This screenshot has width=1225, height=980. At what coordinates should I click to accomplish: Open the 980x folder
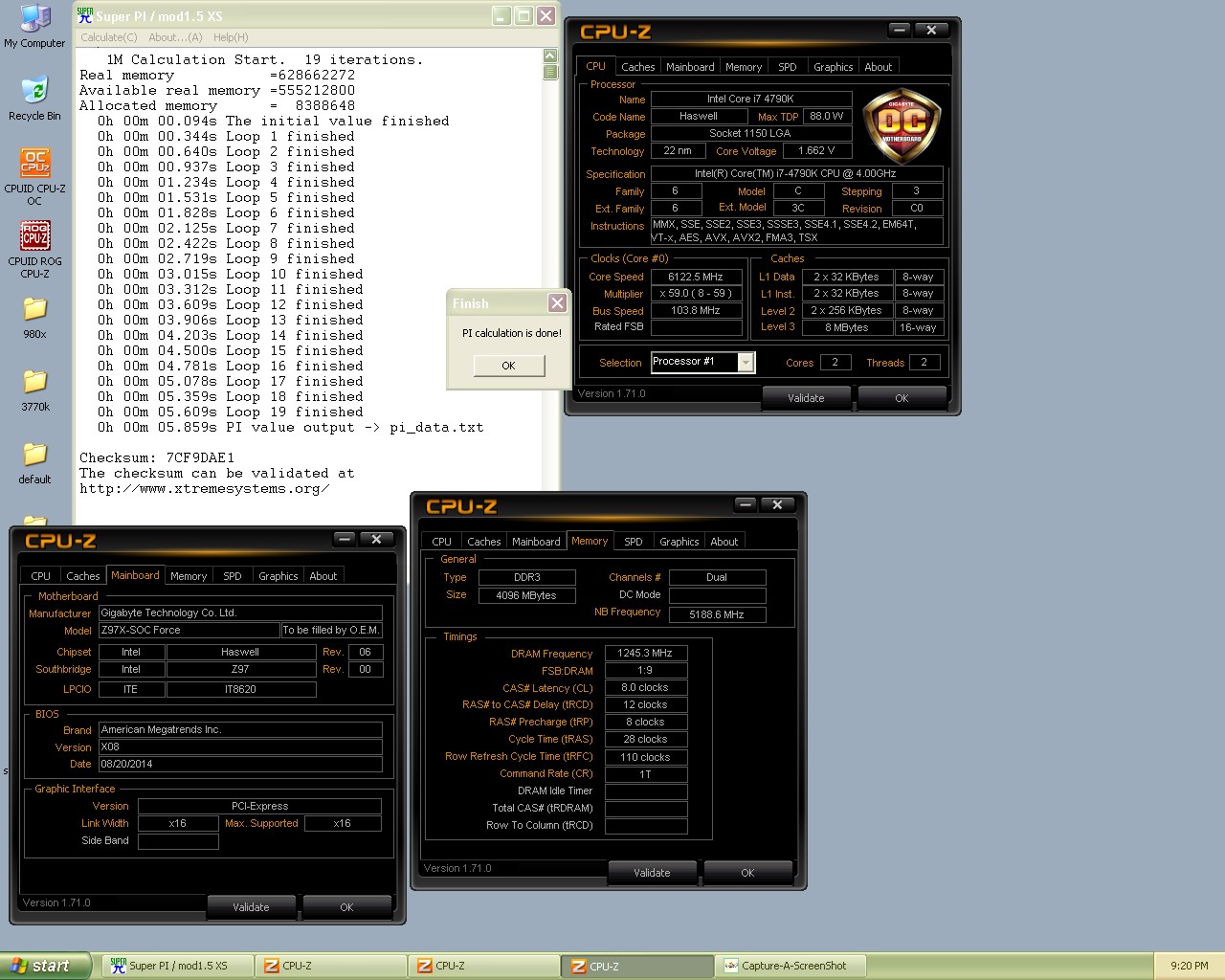(34, 319)
